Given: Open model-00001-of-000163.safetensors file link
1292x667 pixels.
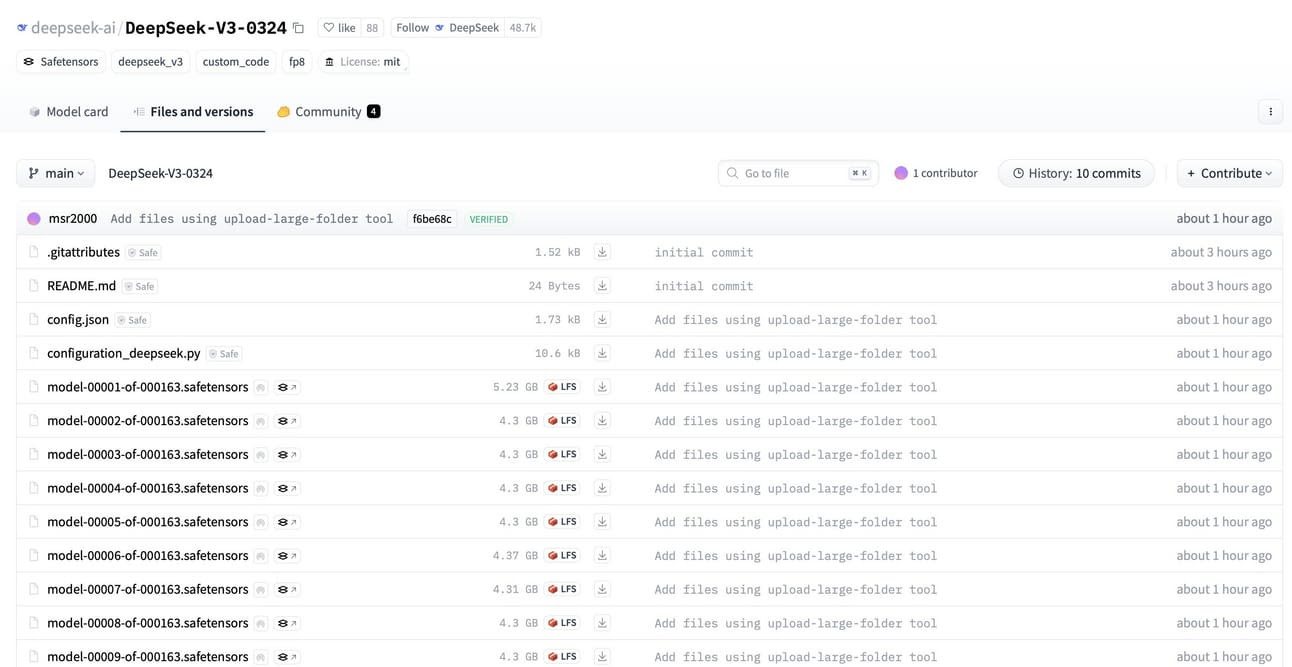Looking at the screenshot, I should pos(147,387).
